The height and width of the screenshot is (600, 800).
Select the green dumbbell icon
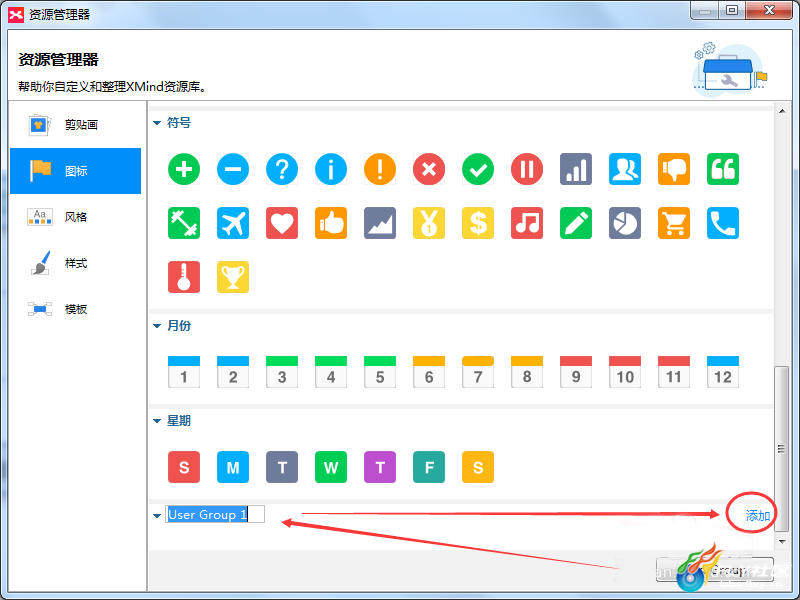click(184, 223)
